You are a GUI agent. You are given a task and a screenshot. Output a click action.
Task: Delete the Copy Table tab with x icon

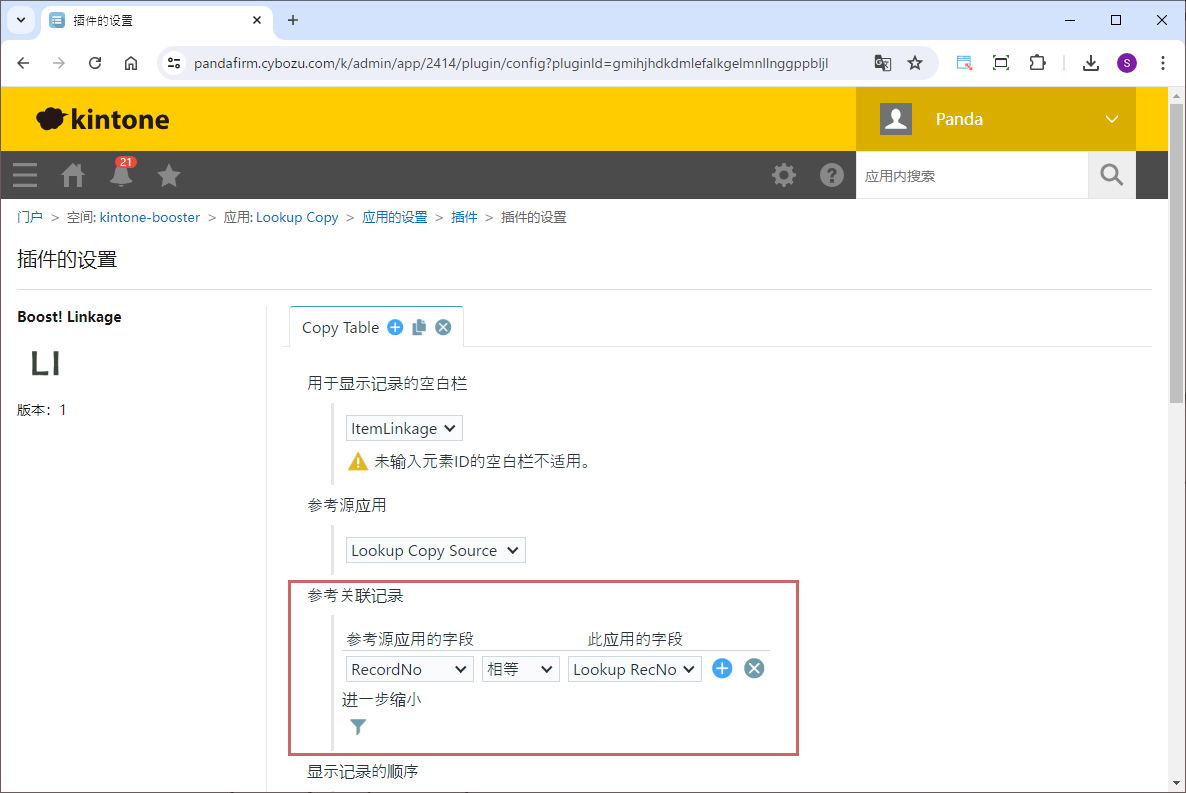pos(443,327)
